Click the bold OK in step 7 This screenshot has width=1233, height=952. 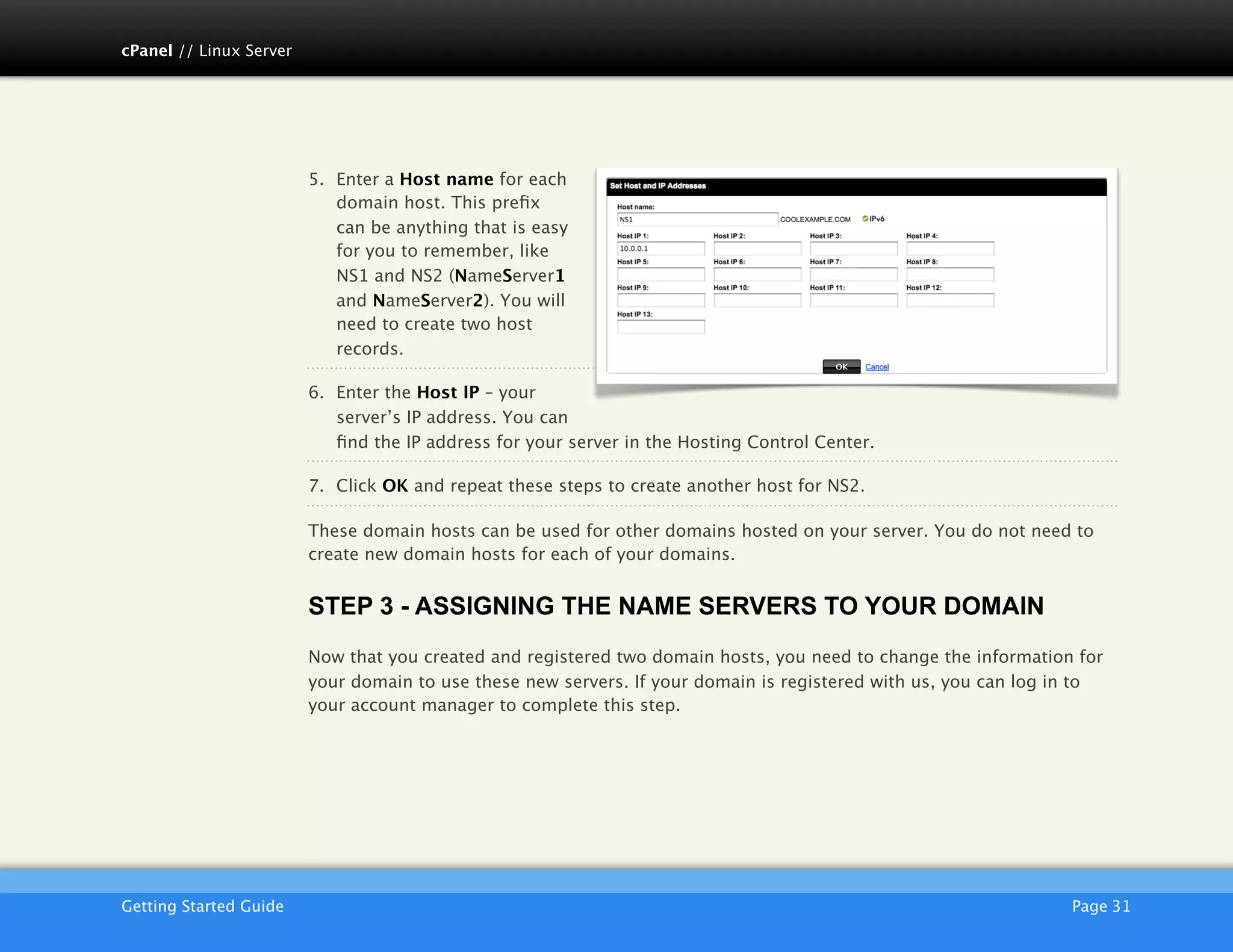(x=395, y=486)
